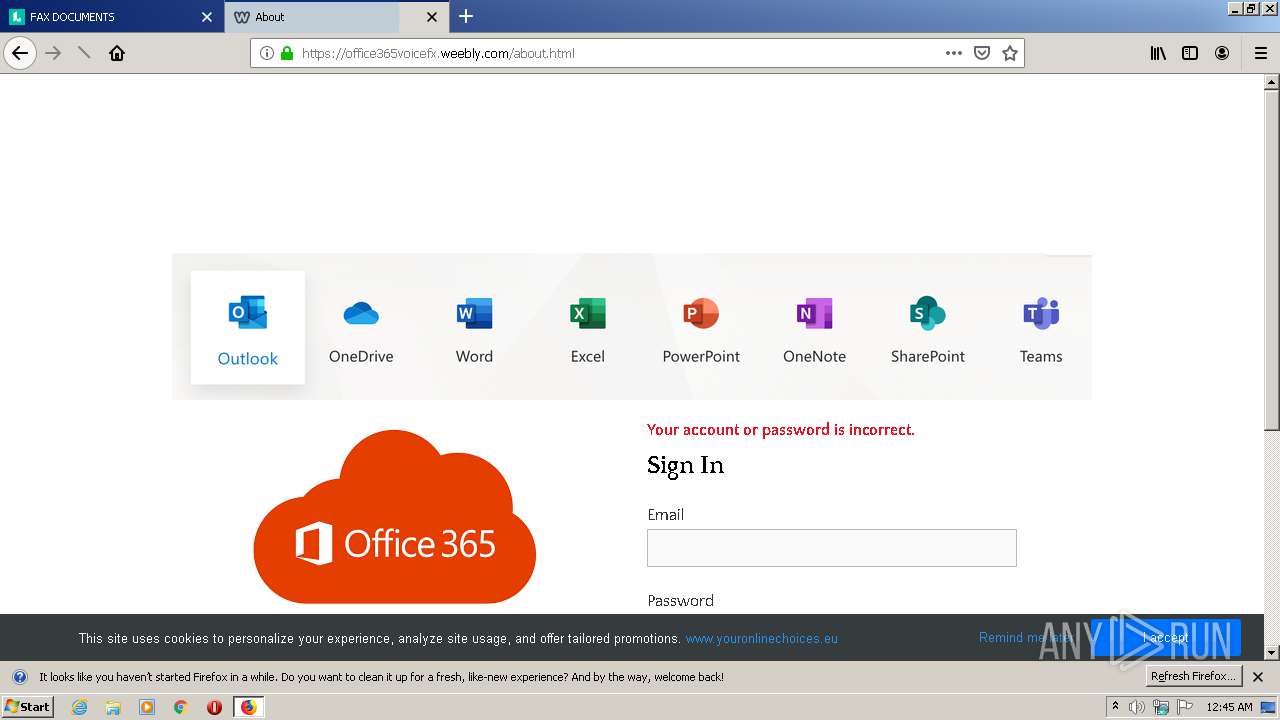Open the Opera taskbar icon
The height and width of the screenshot is (720, 1280).
click(x=214, y=707)
